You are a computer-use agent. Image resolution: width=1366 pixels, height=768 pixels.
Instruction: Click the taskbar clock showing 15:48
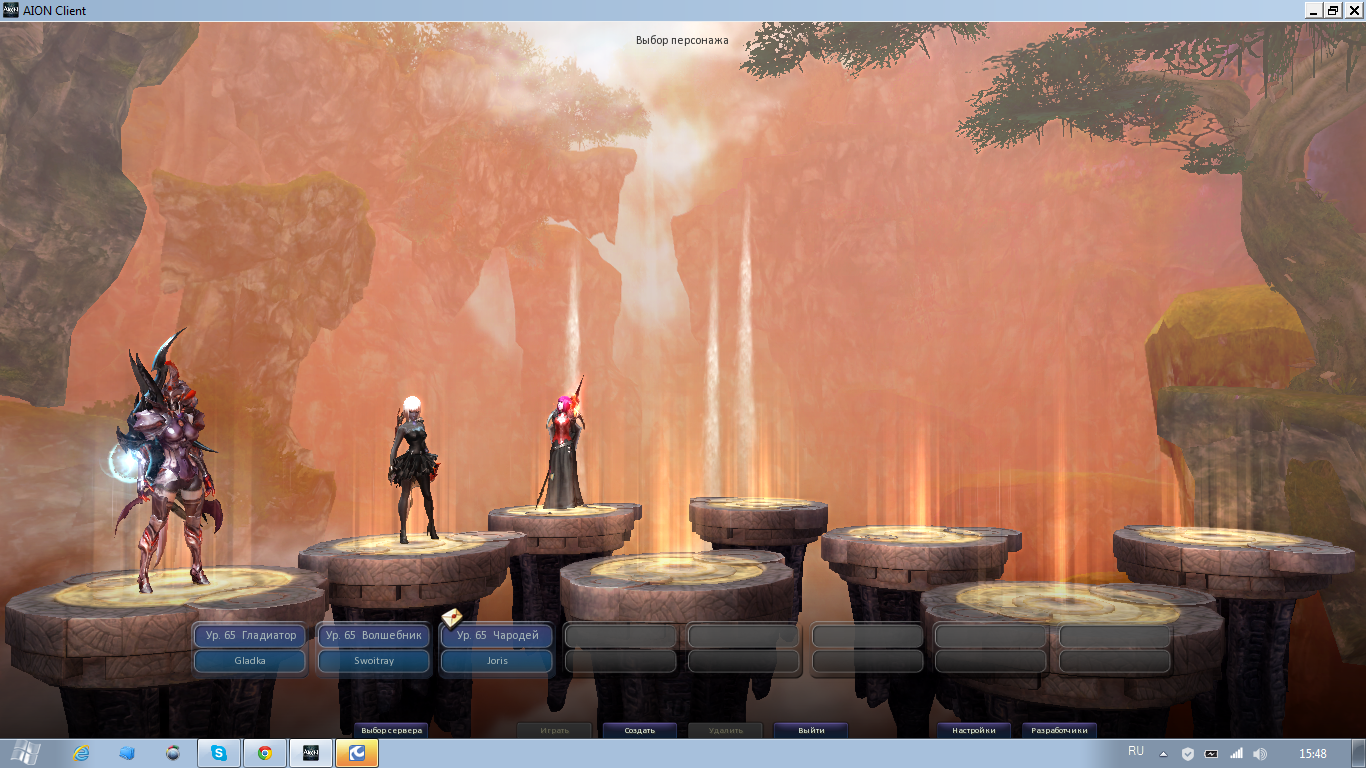[1312, 754]
